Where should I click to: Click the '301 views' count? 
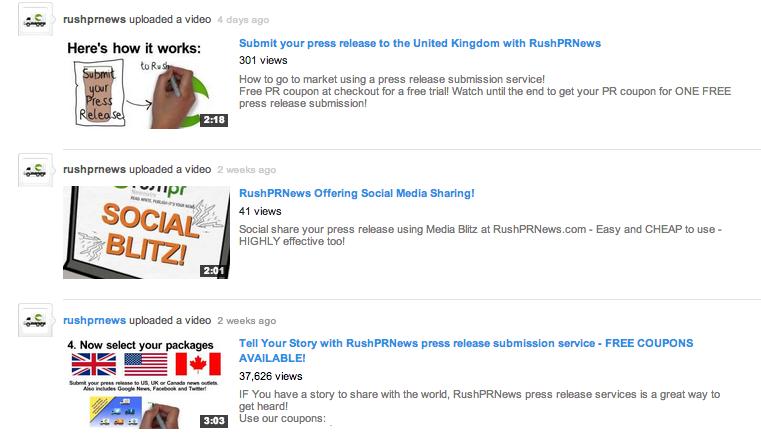coord(263,61)
